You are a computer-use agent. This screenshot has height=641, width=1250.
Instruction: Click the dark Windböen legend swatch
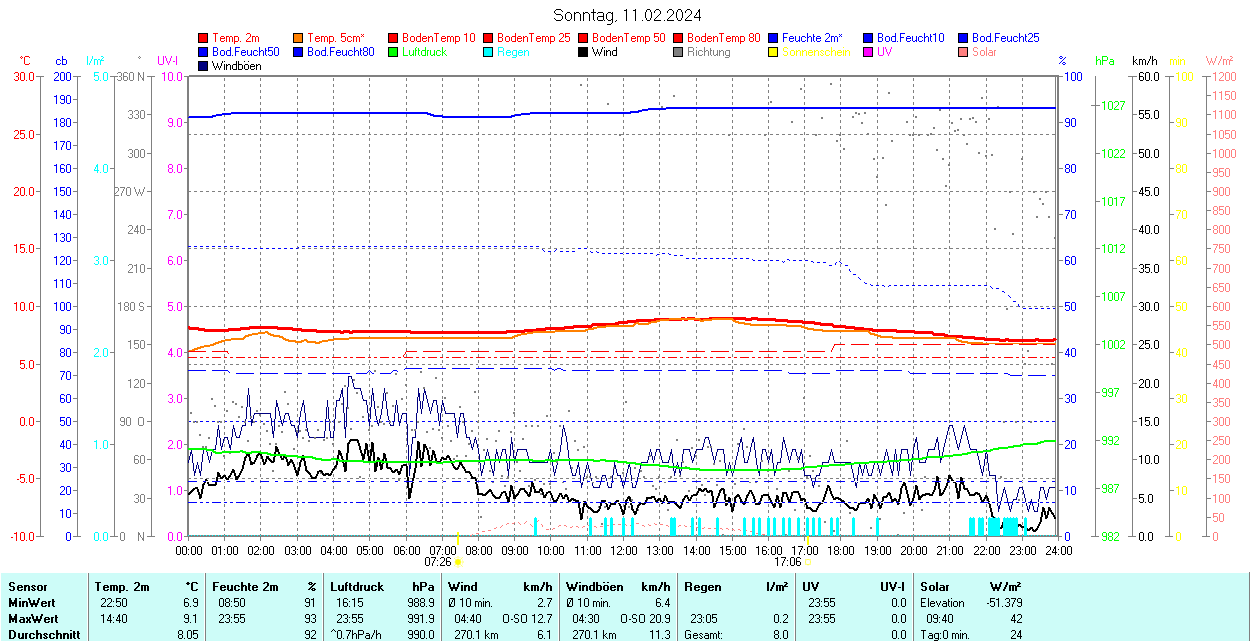(203, 66)
